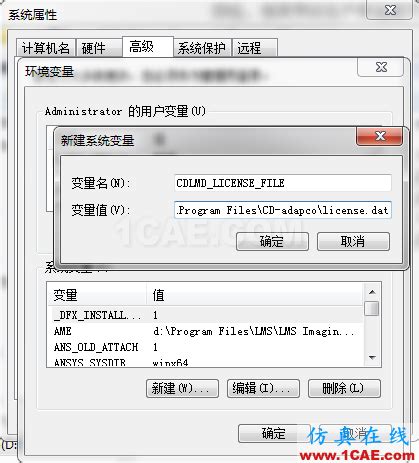The image size is (419, 463).
Task: Select the ANS_OLD_ATTACH variable row
Action: [206, 347]
